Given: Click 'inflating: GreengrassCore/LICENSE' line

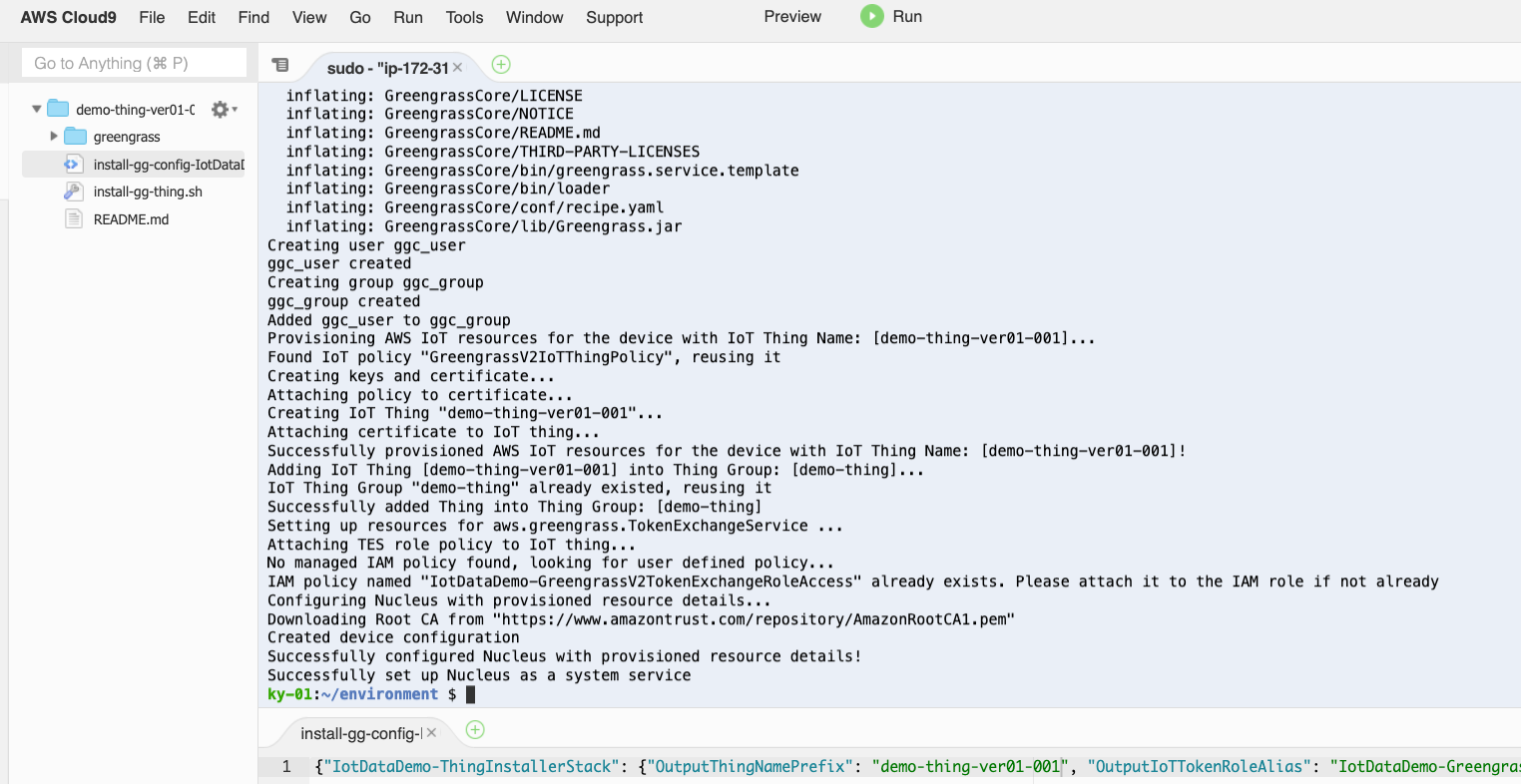Looking at the screenshot, I should [x=434, y=96].
